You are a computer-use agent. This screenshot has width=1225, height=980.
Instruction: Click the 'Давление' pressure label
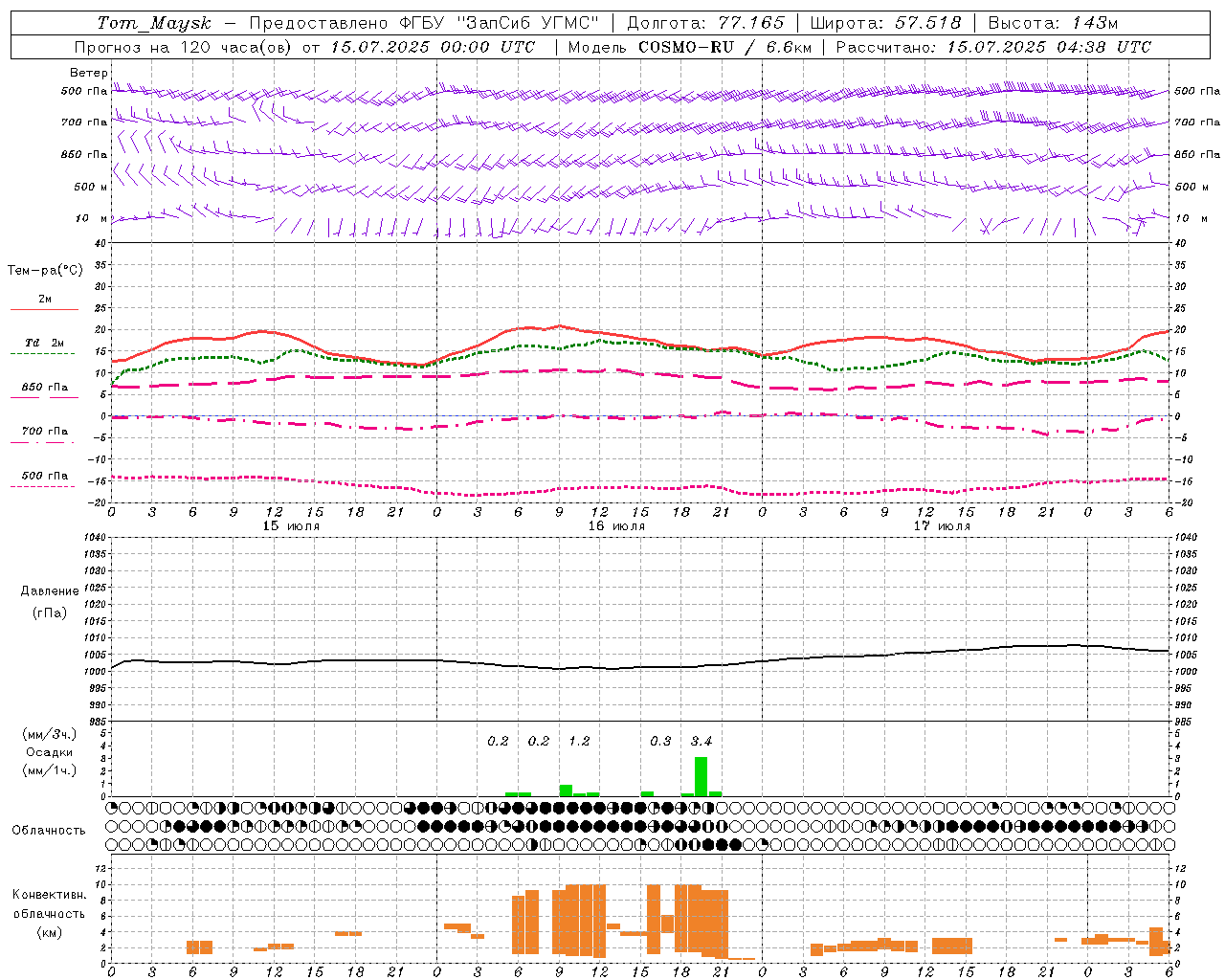tap(50, 591)
